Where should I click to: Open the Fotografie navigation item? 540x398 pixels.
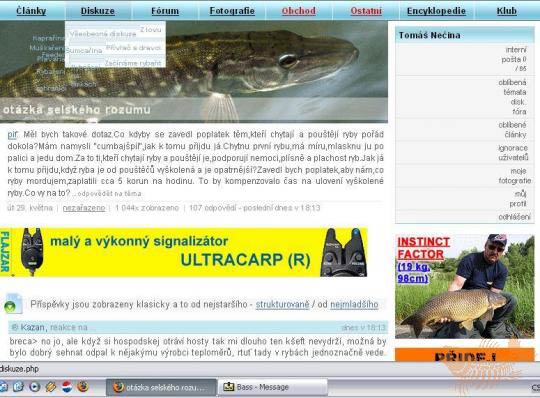pos(232,11)
